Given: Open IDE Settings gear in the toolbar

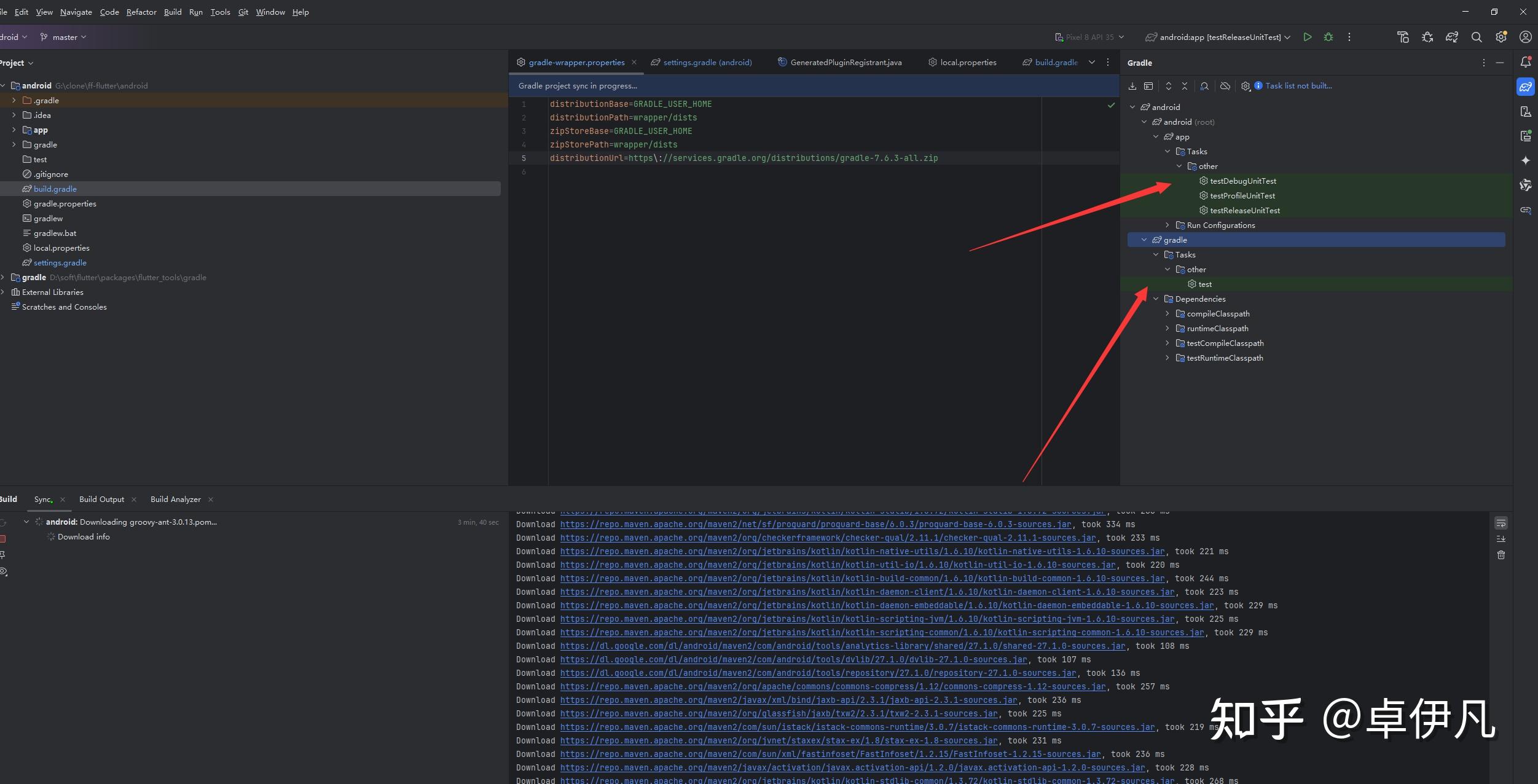Looking at the screenshot, I should point(1501,37).
